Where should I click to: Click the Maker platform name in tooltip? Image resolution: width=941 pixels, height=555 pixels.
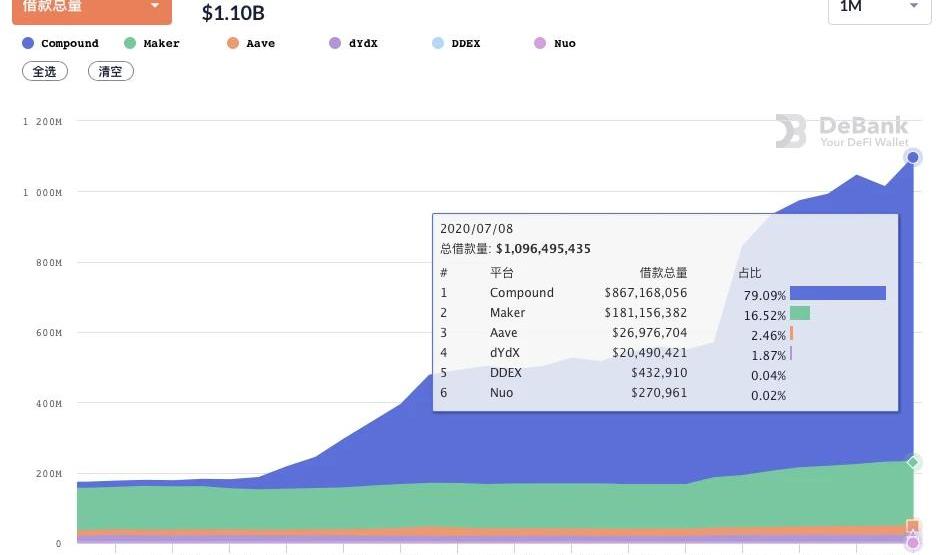point(507,313)
